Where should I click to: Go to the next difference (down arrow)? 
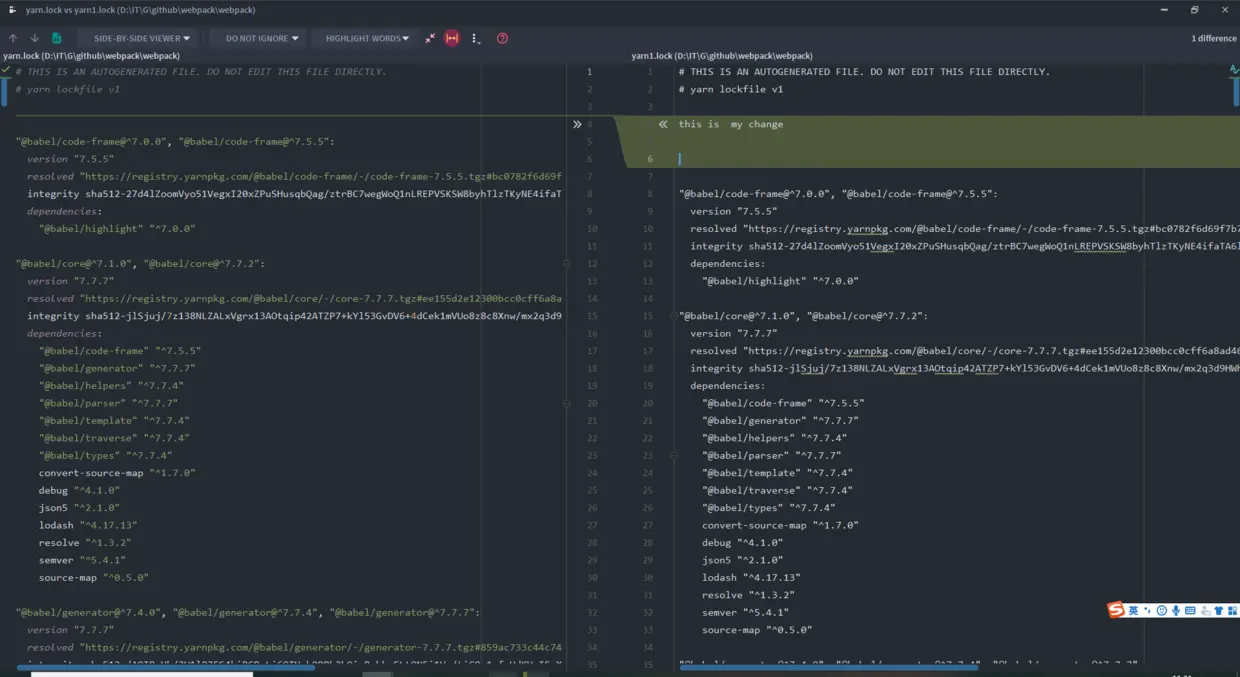coord(34,38)
